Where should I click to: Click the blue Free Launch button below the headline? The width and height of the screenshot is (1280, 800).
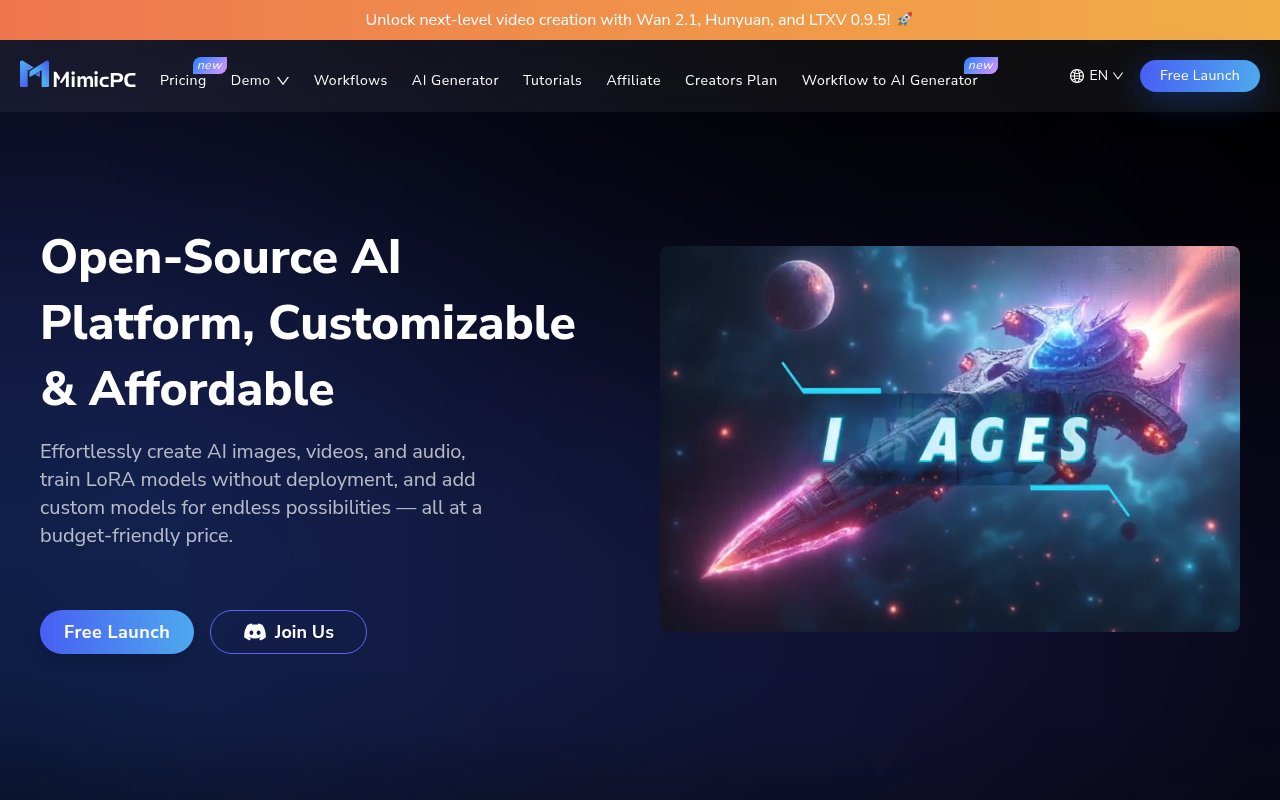tap(117, 632)
